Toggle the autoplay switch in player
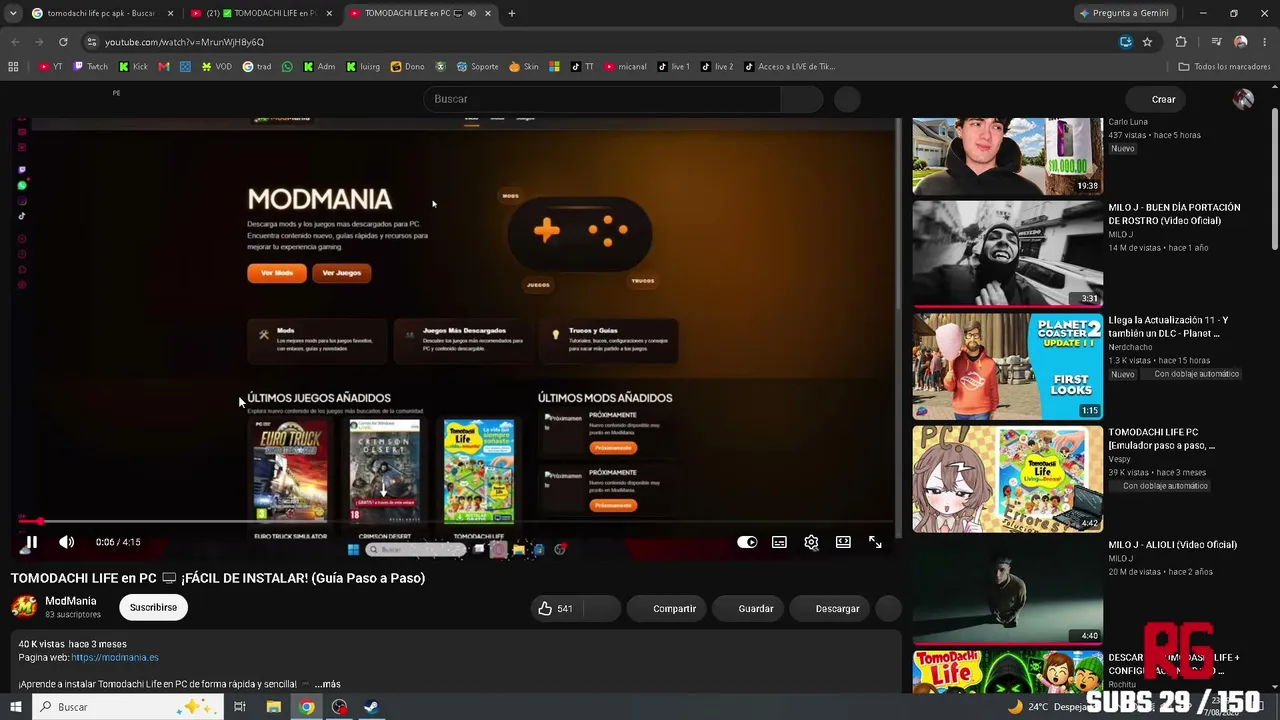This screenshot has height=720, width=1280. click(x=747, y=542)
